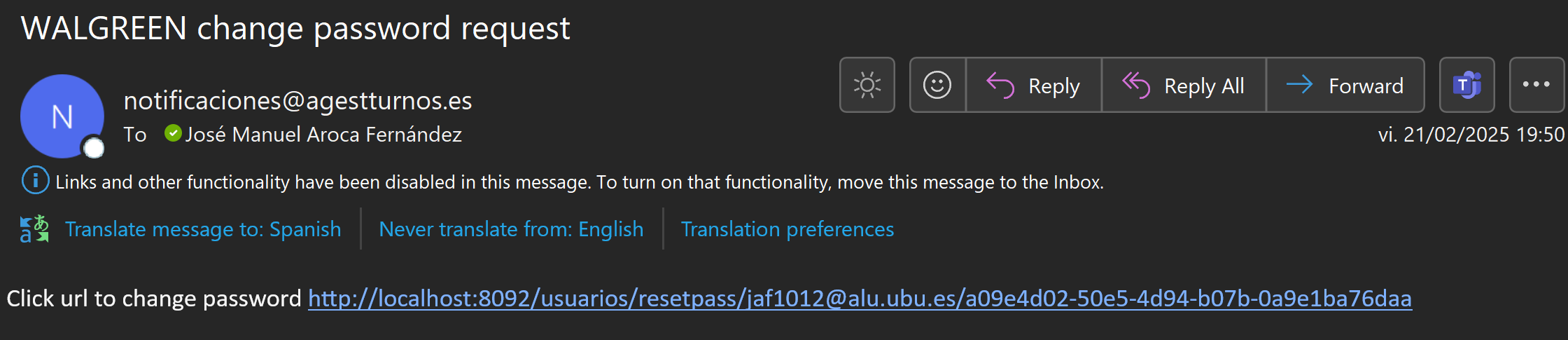Screen dimensions: 1568x340
Task: Open contact card for José Manuel Aroca Fernández
Action: [323, 135]
